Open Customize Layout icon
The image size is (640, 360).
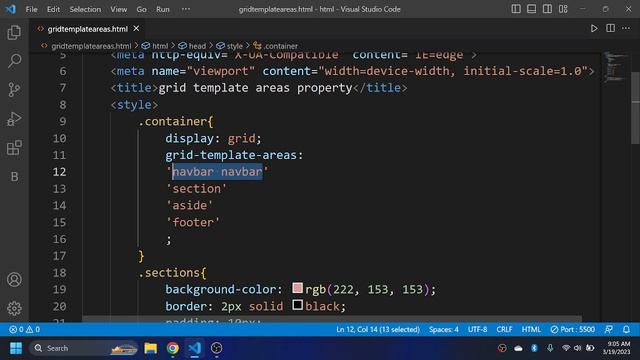(x=563, y=9)
